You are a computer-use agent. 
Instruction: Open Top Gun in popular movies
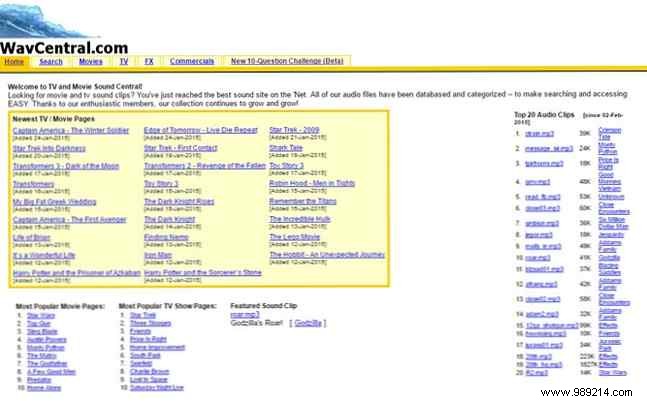(x=38, y=324)
